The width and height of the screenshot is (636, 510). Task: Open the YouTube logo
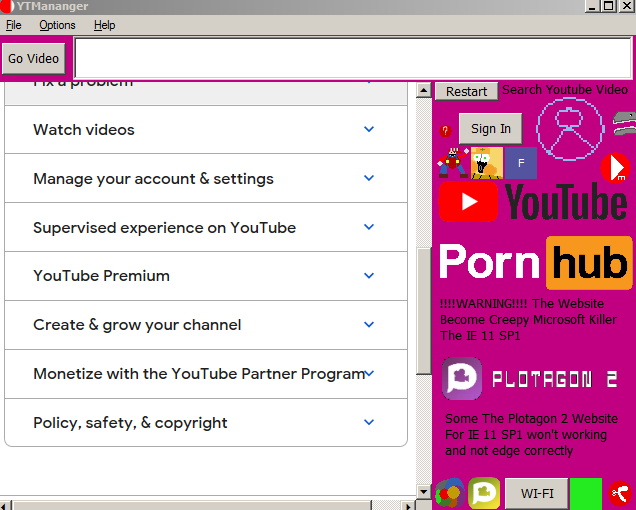click(533, 202)
